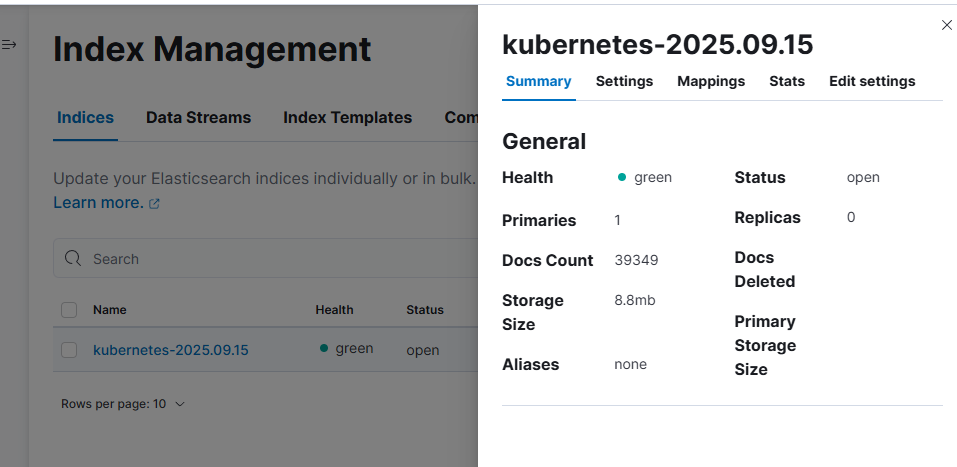View the Stats tab
Viewport: 957px width, 467px height.
click(x=786, y=81)
